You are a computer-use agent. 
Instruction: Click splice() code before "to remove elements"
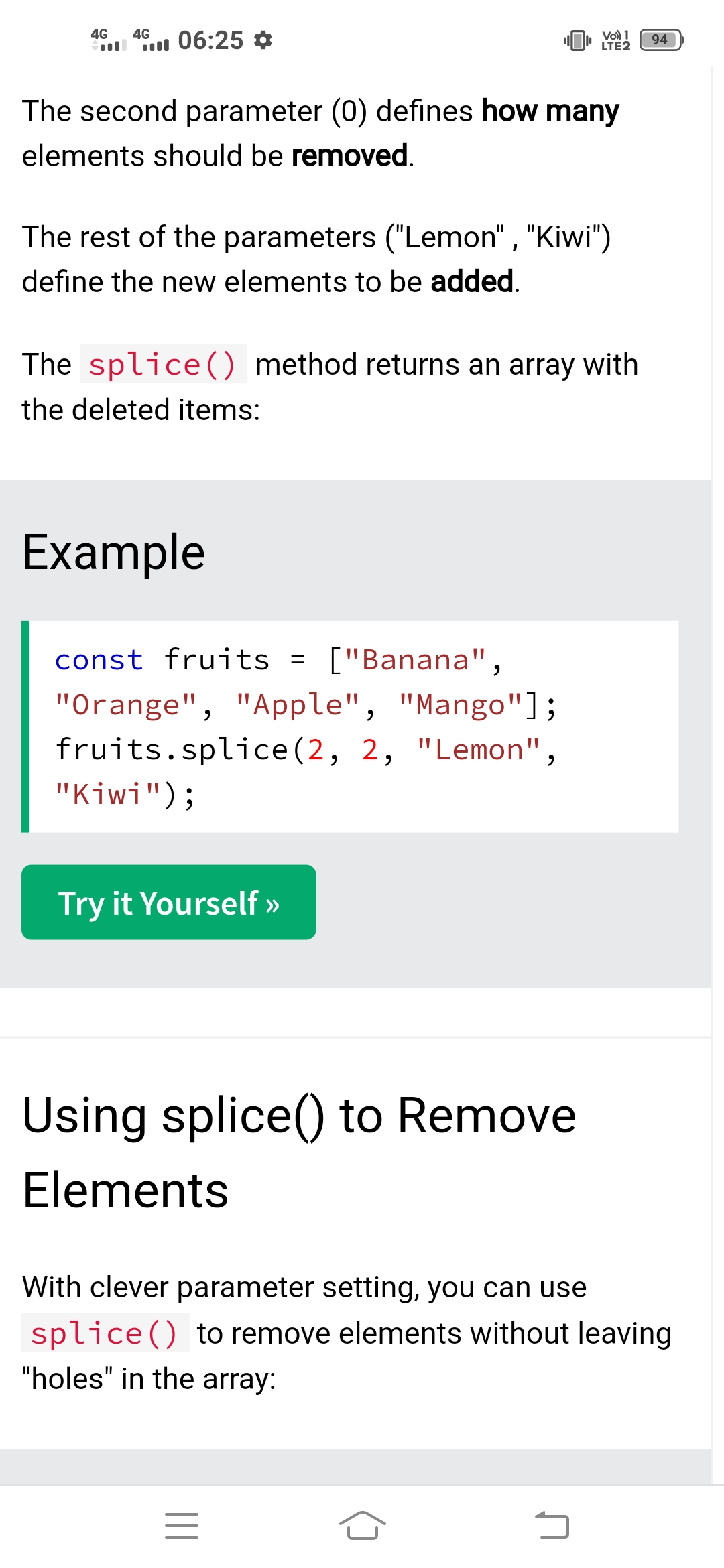pos(105,1333)
